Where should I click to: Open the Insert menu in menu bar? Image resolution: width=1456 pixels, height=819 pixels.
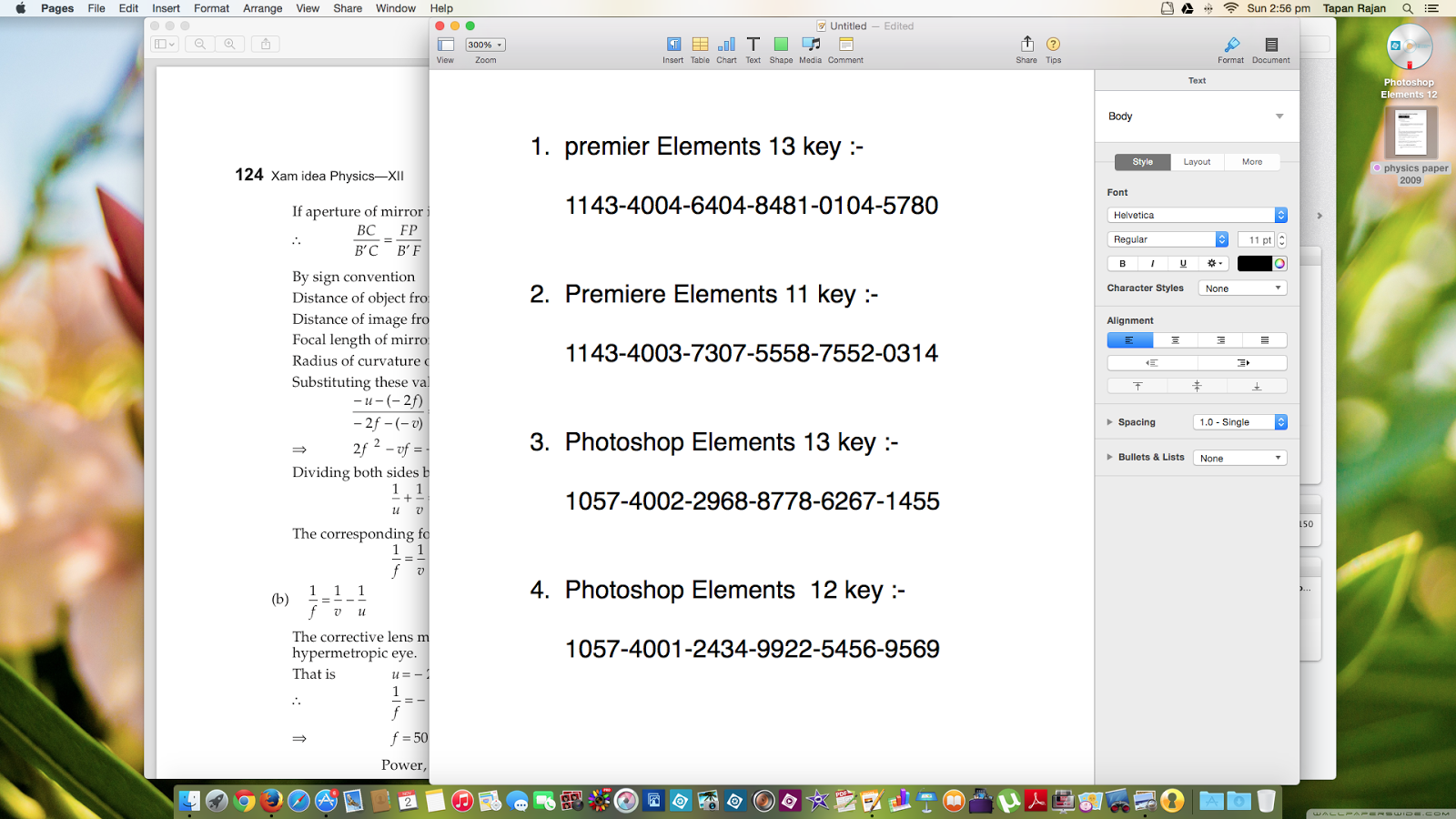[x=166, y=8]
